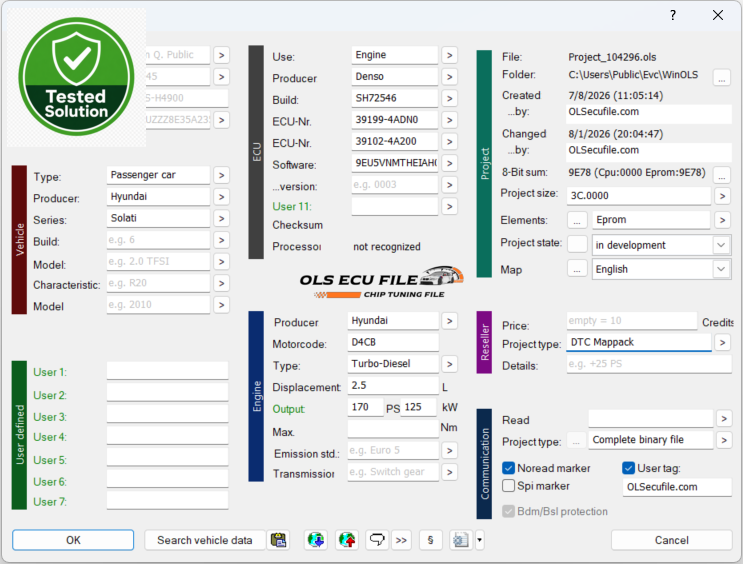Screen dimensions: 743x564
Task: Click the arrow button beside Emission std. field
Action: (449, 451)
